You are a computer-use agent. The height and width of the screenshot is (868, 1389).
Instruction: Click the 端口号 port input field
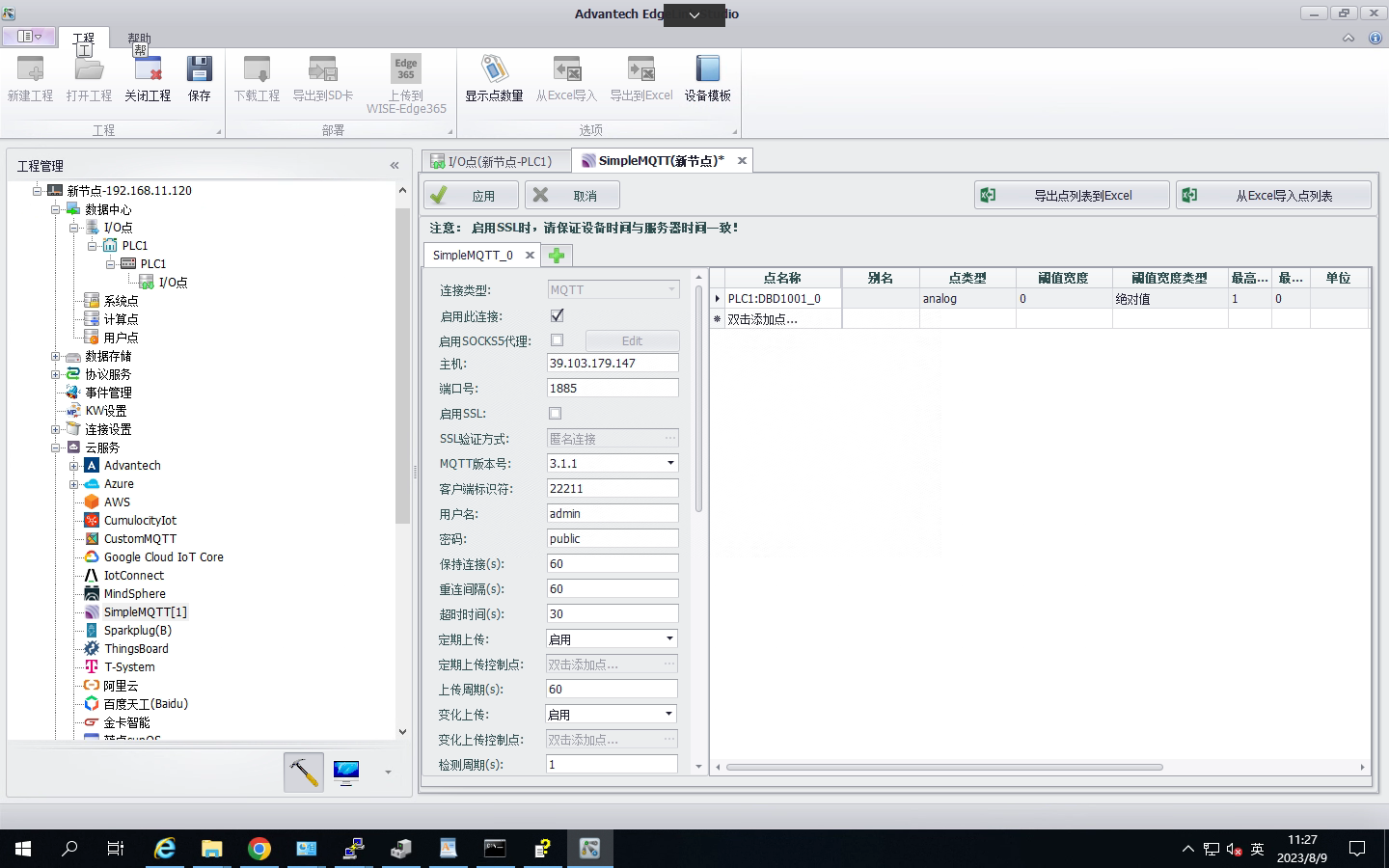click(x=613, y=388)
